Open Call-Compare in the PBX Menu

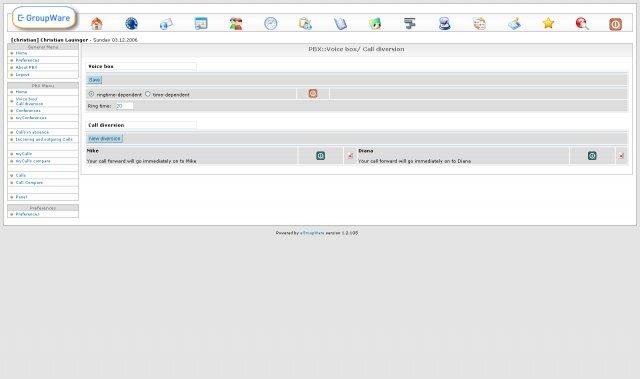pyautogui.click(x=29, y=183)
